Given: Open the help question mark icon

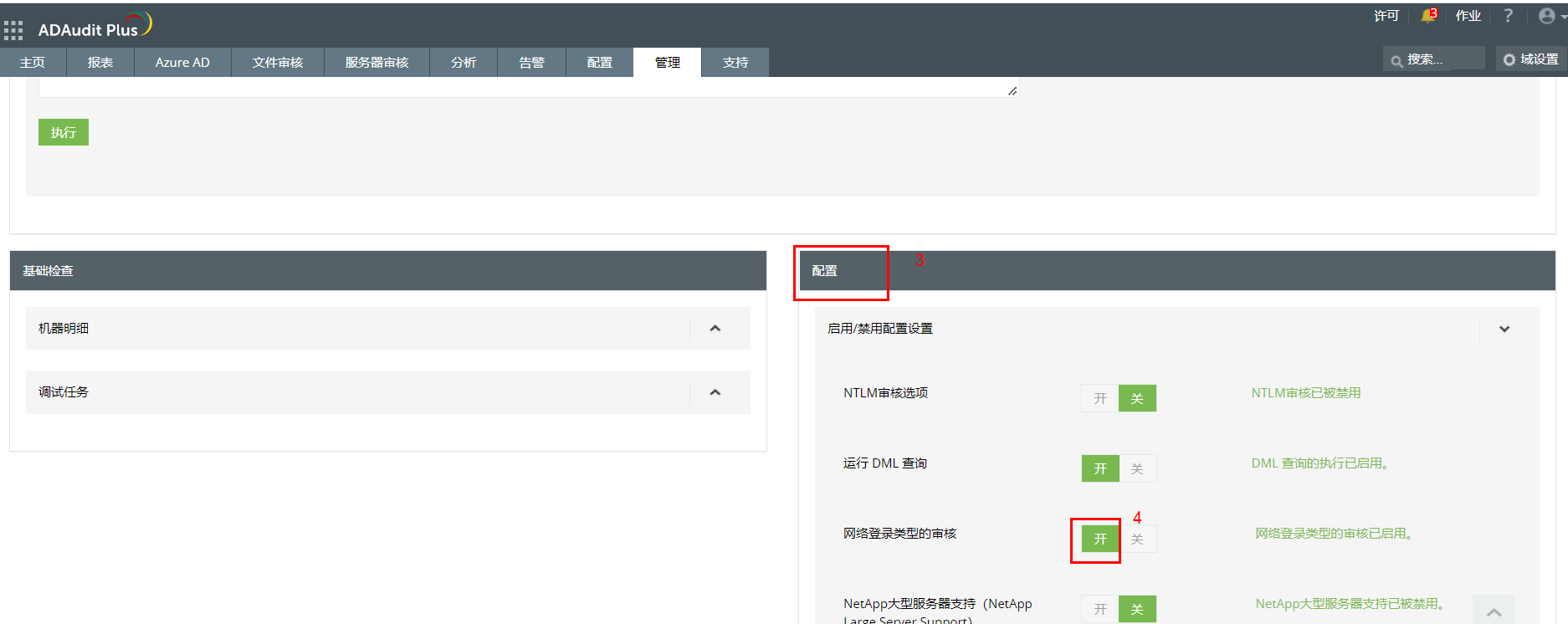Looking at the screenshot, I should (1508, 16).
